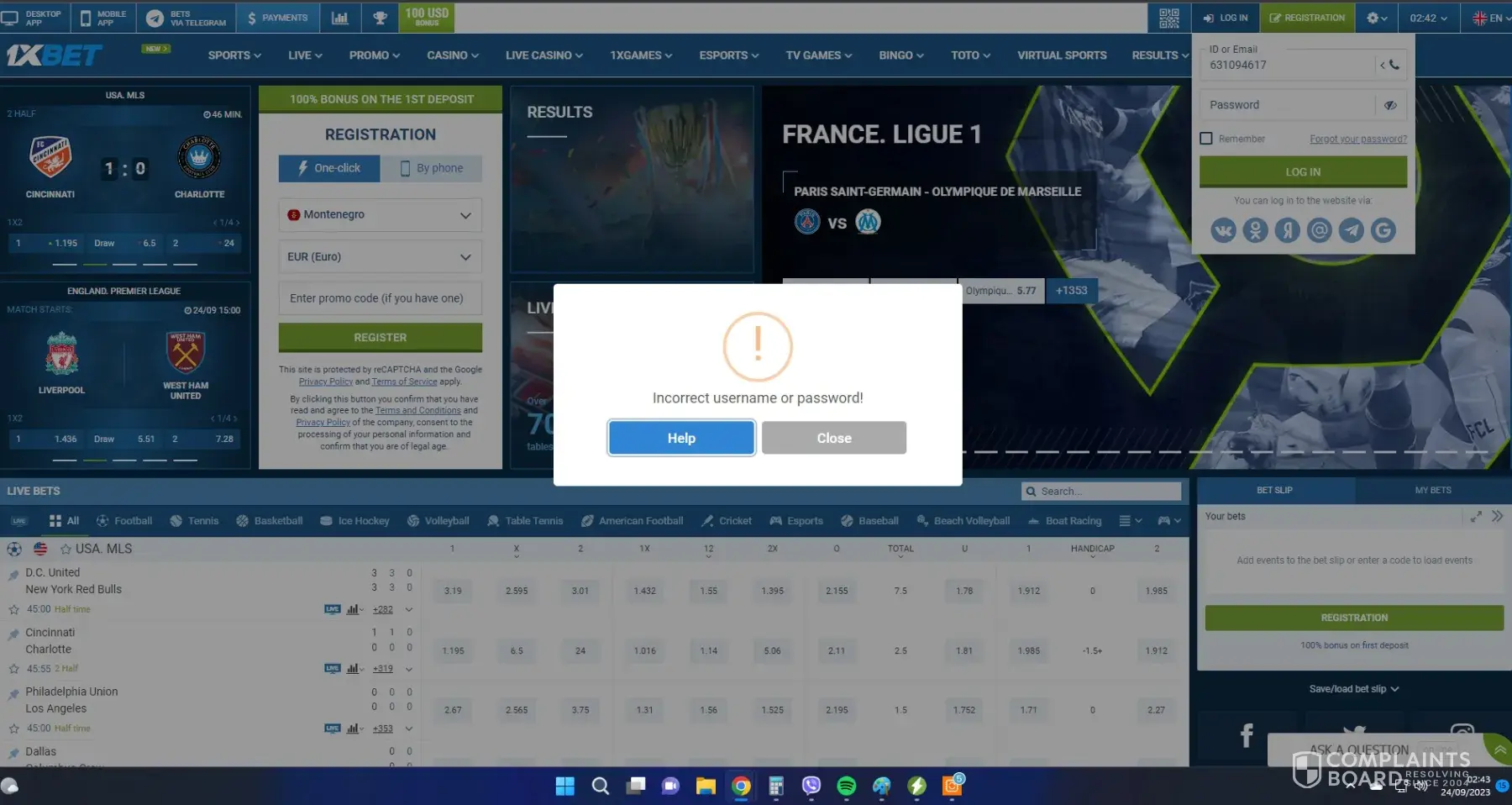Viewport: 1512px width, 805px height.
Task: Expand the settings gear dropdown
Action: click(x=1376, y=18)
